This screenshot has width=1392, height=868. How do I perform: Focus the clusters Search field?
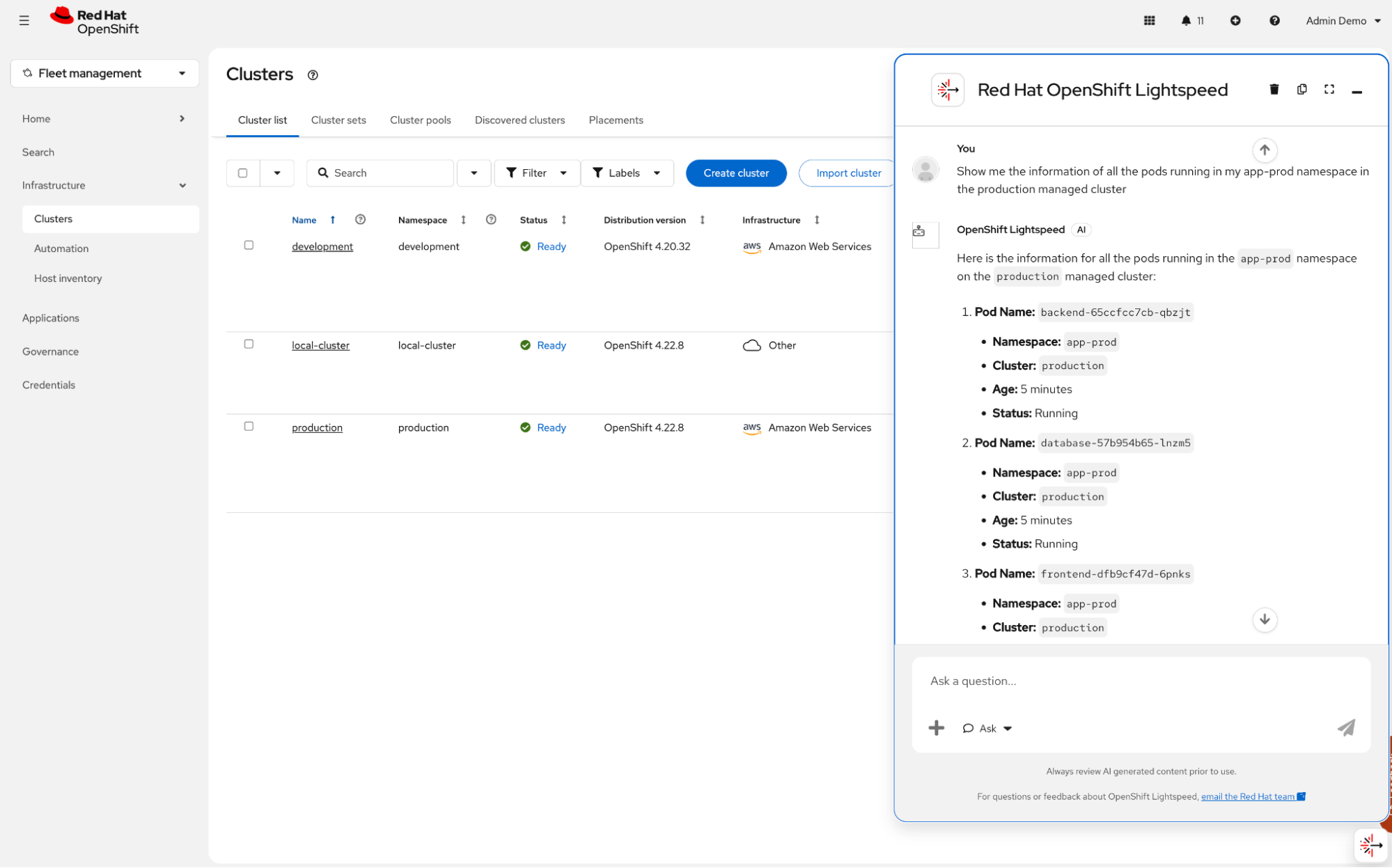pos(380,173)
